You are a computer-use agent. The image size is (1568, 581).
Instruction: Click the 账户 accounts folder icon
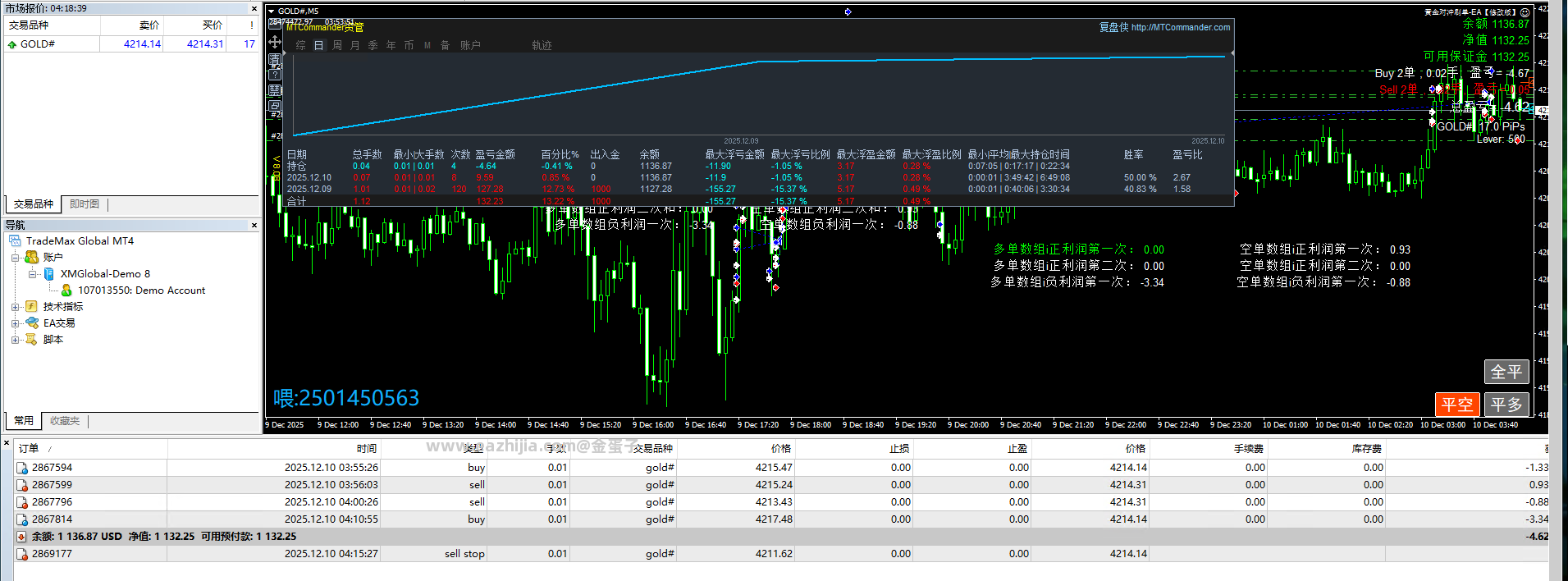point(32,257)
